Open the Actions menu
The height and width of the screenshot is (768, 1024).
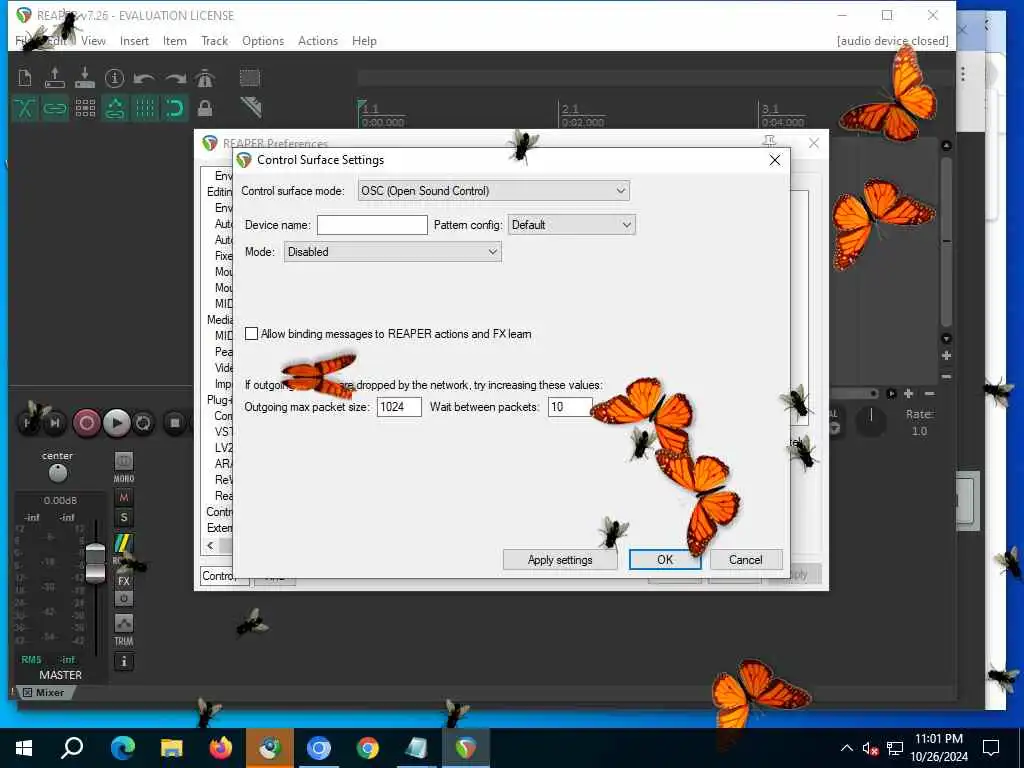pos(317,40)
